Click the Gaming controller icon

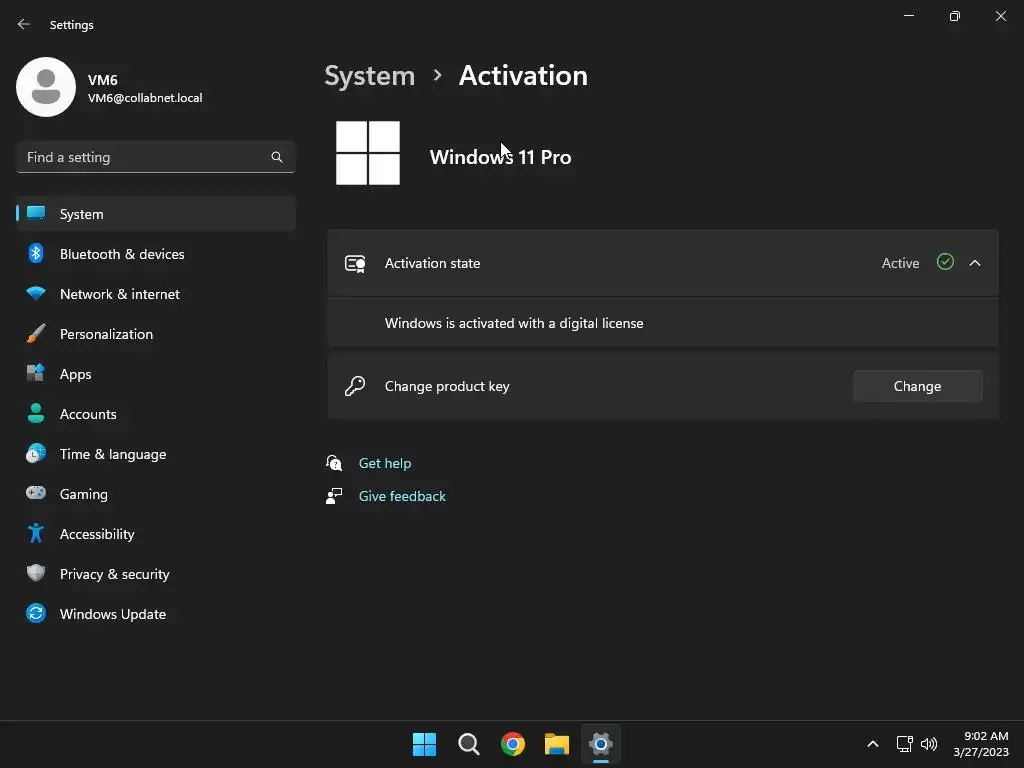pos(36,493)
